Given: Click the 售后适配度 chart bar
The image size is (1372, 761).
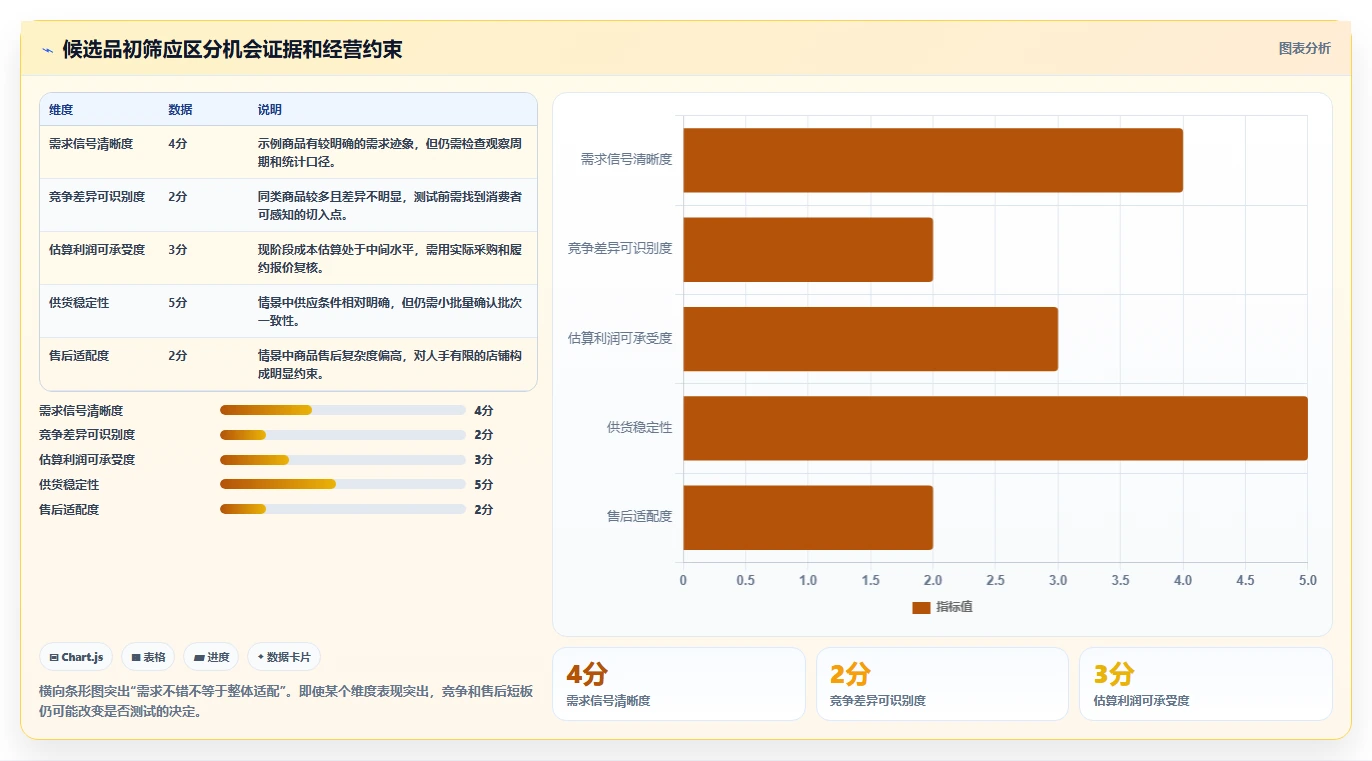Looking at the screenshot, I should (x=808, y=517).
